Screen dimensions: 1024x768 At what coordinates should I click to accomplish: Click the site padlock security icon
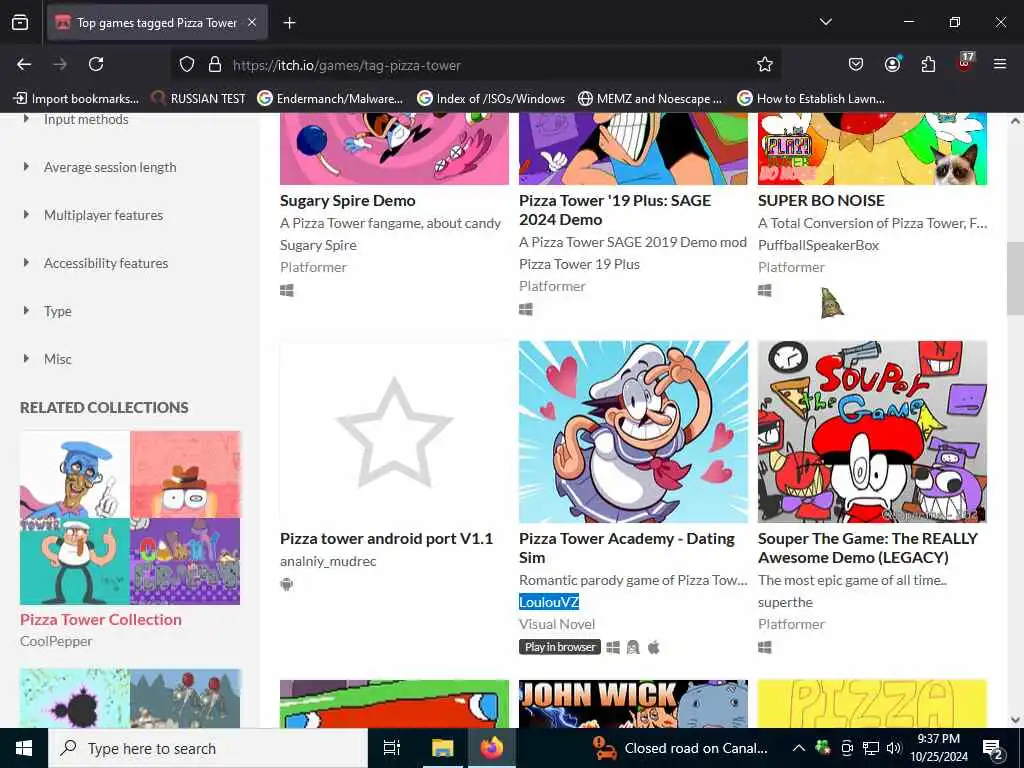[215, 64]
